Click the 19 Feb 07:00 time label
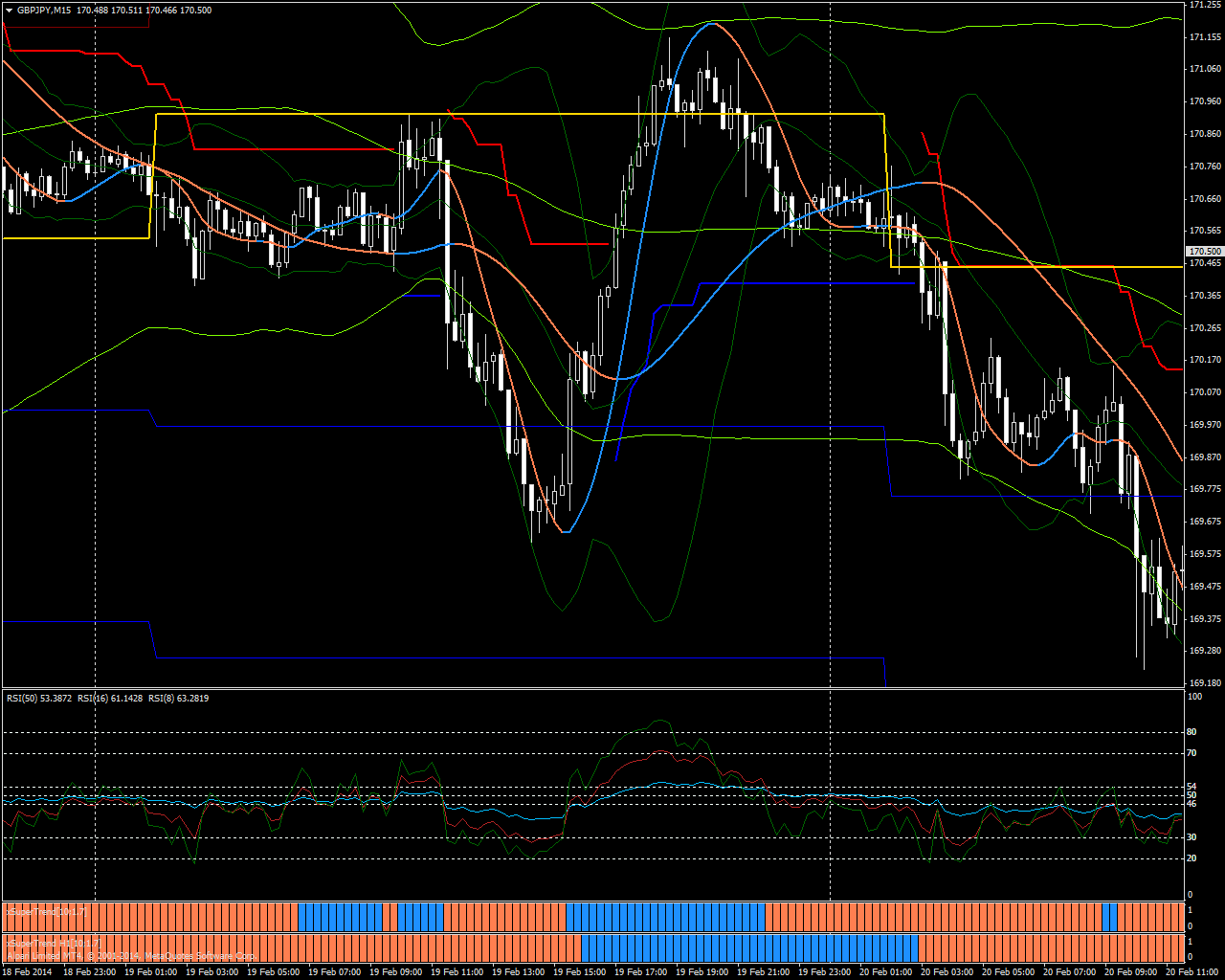 point(335,972)
